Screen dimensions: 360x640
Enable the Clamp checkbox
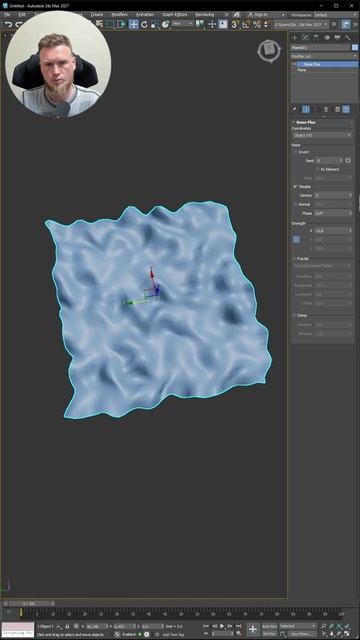coord(293,316)
